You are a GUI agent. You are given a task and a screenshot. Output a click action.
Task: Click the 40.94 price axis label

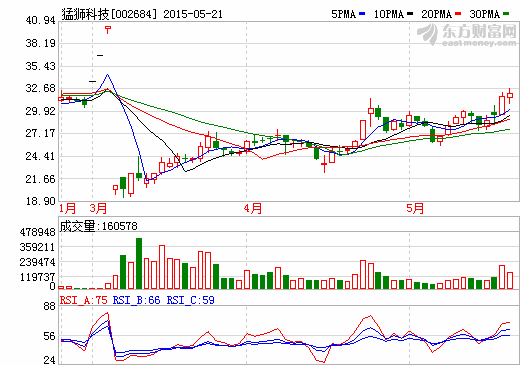[x=40, y=20]
